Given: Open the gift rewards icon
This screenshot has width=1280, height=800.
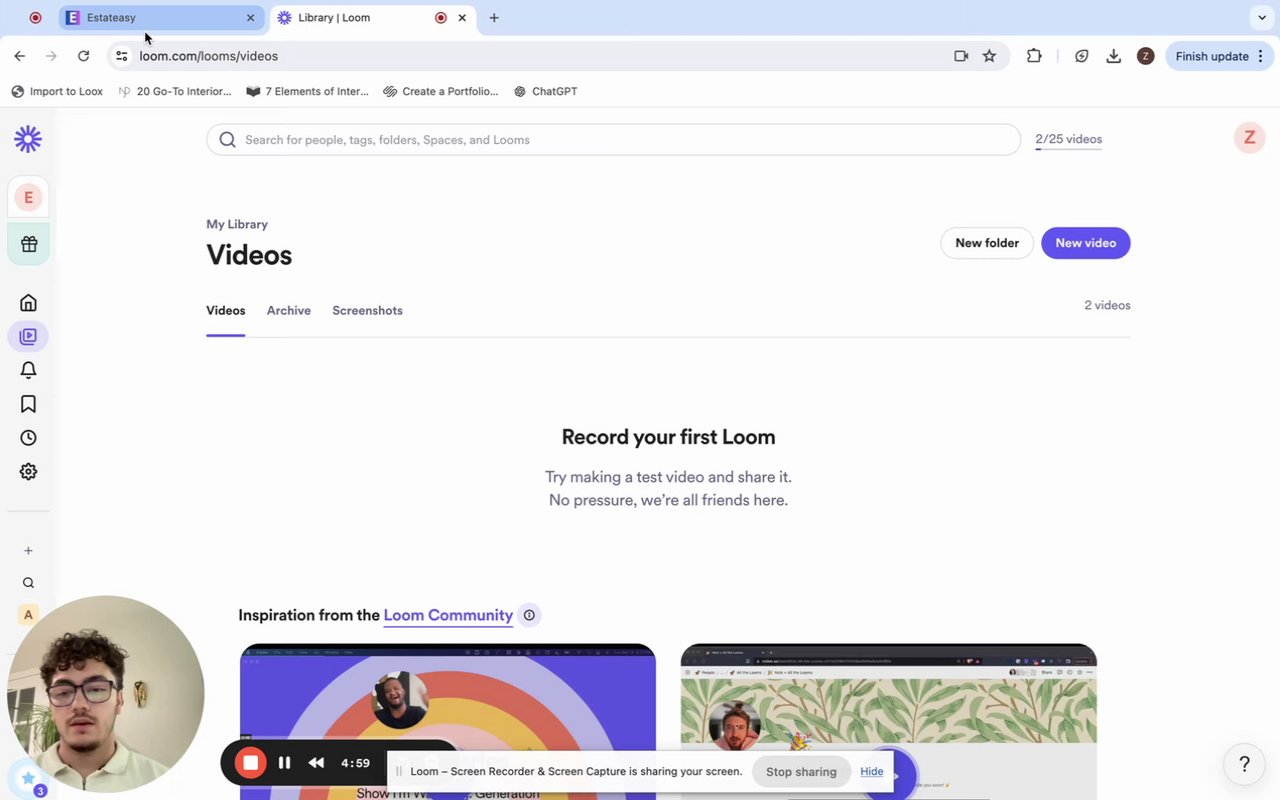Looking at the screenshot, I should point(29,244).
